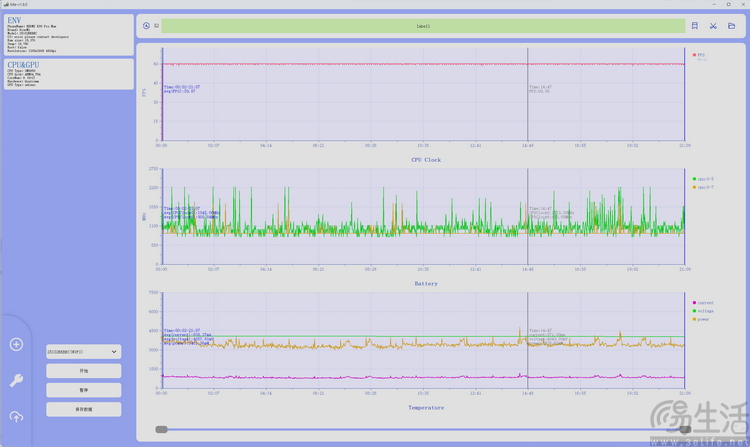This screenshot has width=750, height=447.
Task: Toggle the voltage series in Battery legend
Action: (x=704, y=310)
